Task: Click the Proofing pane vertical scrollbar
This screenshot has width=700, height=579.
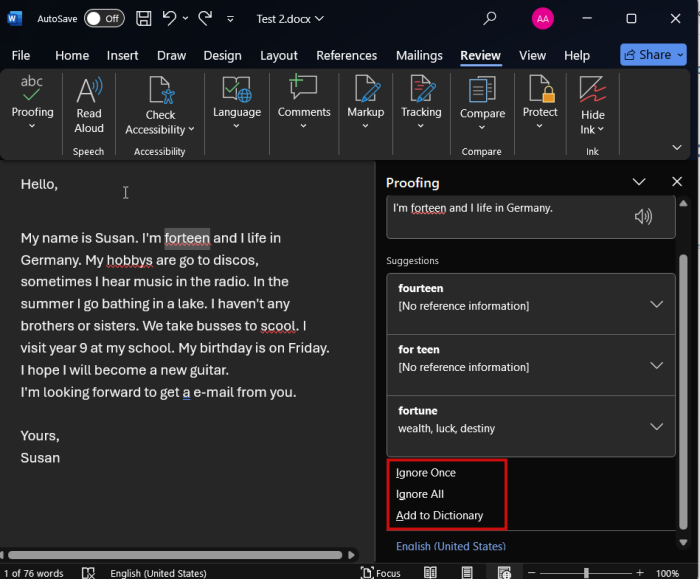Action: pyautogui.click(x=683, y=392)
